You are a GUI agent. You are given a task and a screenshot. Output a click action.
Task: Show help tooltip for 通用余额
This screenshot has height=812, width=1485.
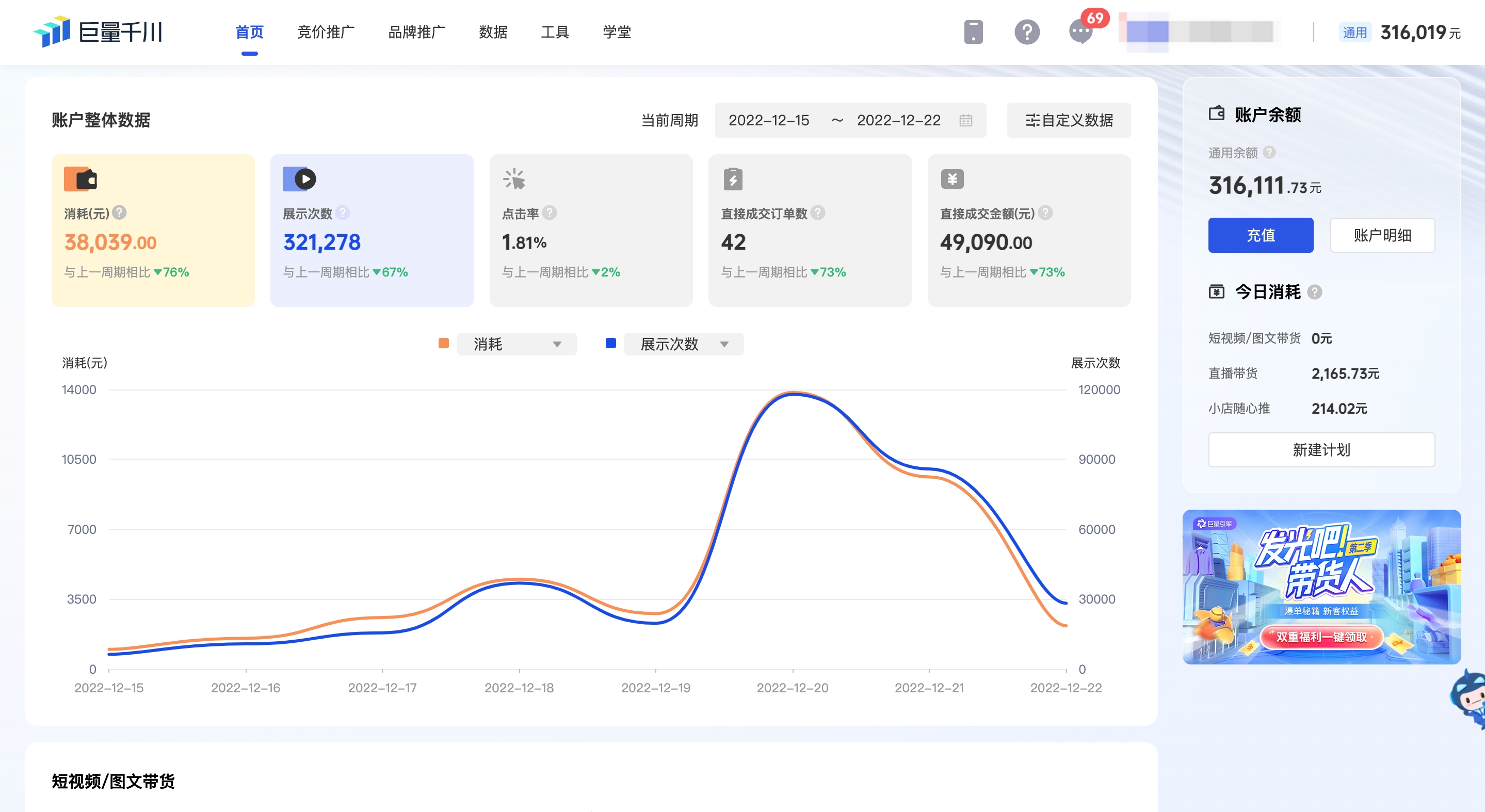point(1269,153)
